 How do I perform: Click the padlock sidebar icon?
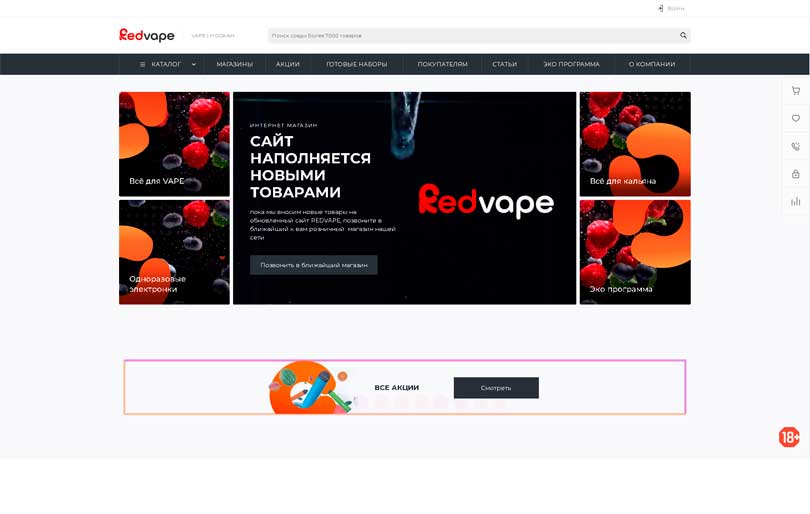tap(796, 174)
